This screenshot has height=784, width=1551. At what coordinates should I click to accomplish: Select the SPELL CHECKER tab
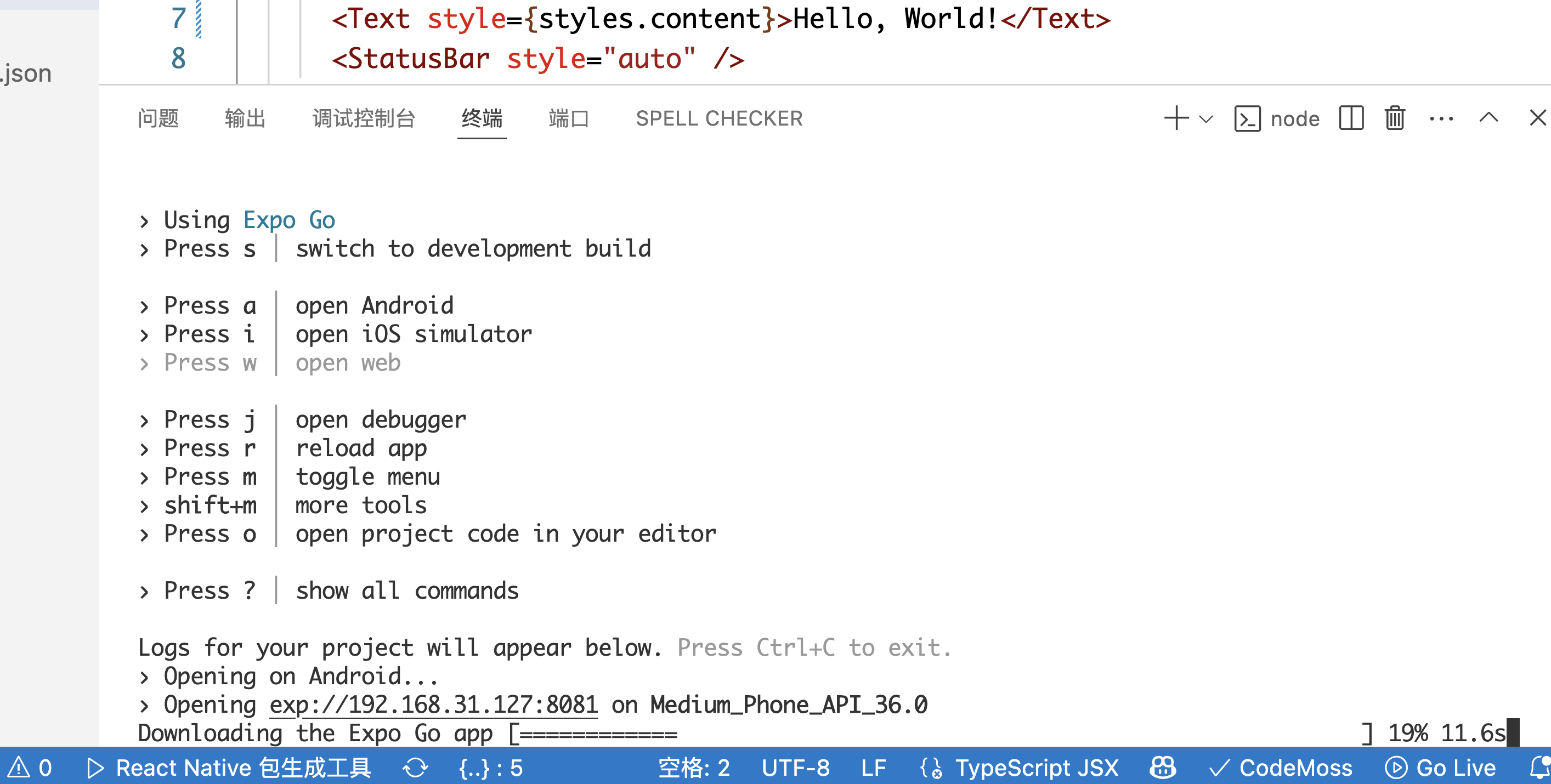(719, 118)
